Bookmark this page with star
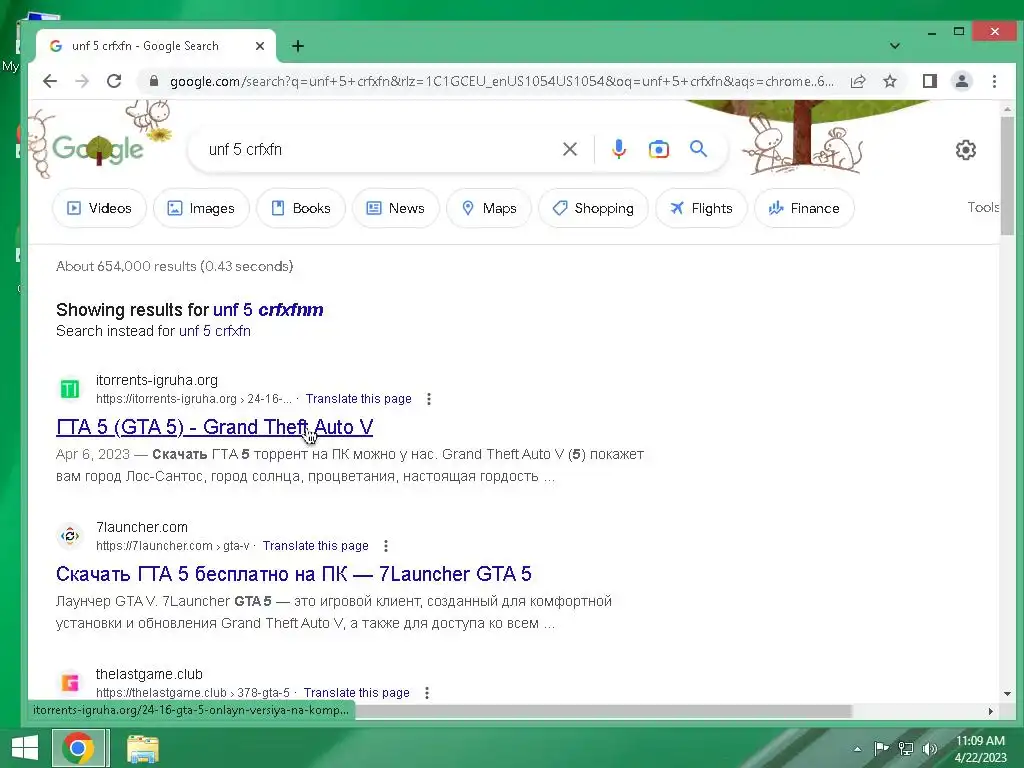1024x768 pixels. 889,81
